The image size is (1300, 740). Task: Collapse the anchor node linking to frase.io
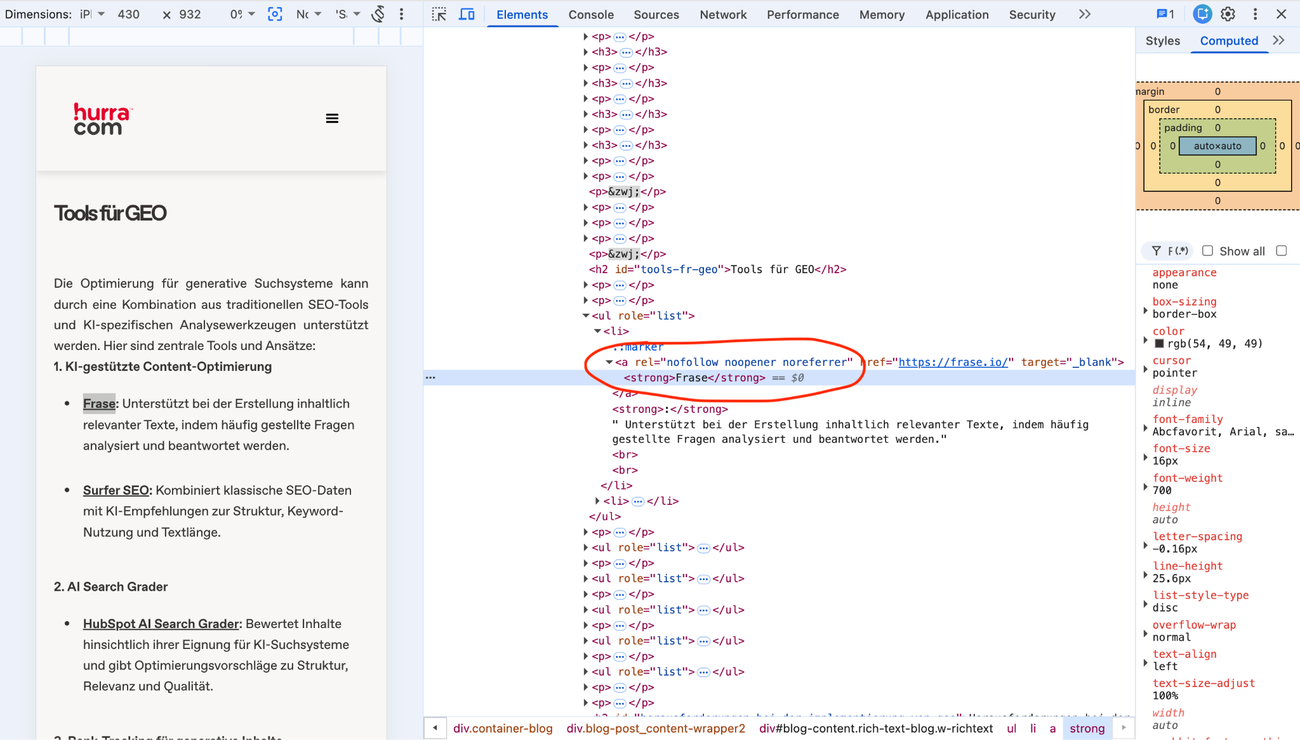[609, 362]
